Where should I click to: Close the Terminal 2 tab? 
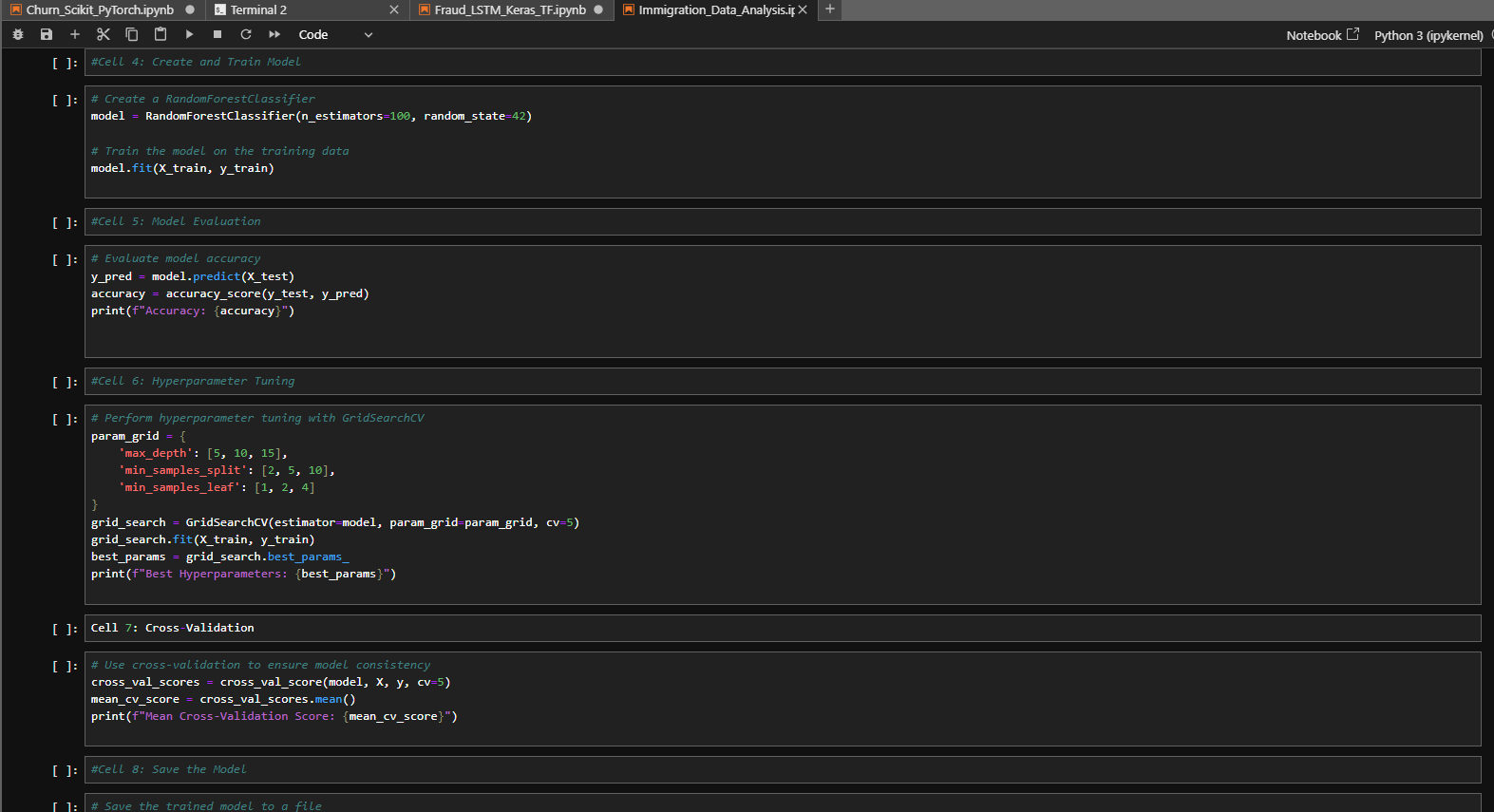click(394, 9)
